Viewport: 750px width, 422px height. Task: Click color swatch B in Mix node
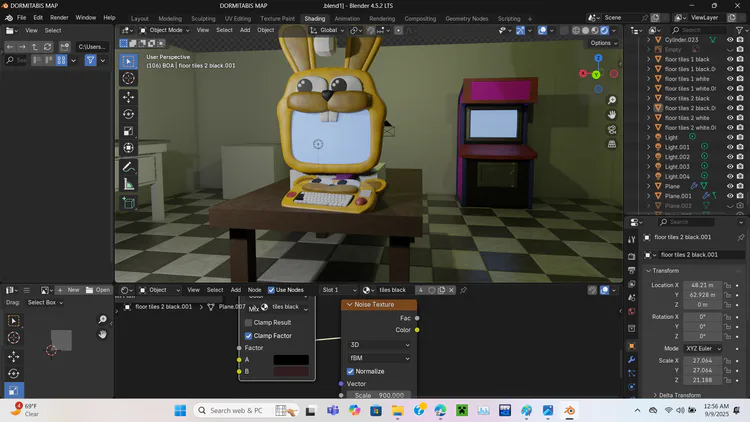[291, 371]
